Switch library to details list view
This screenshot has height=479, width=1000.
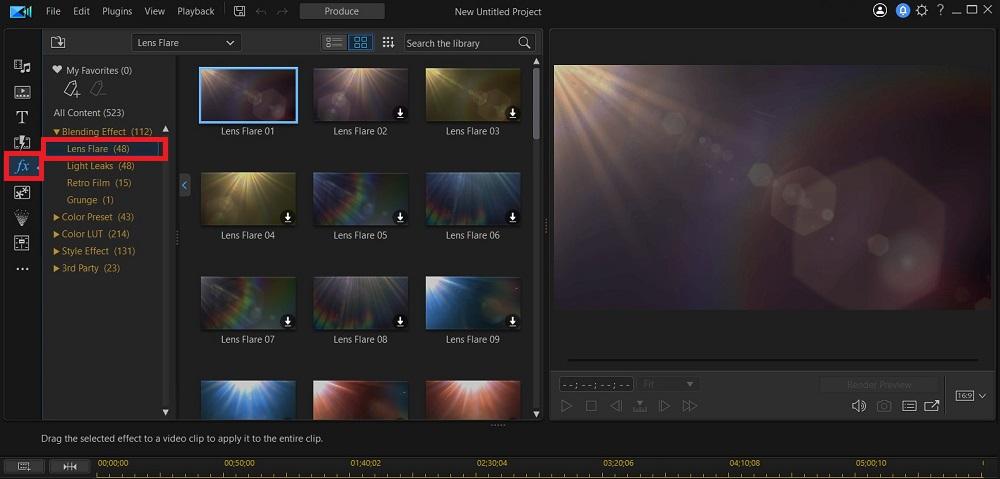tap(334, 42)
